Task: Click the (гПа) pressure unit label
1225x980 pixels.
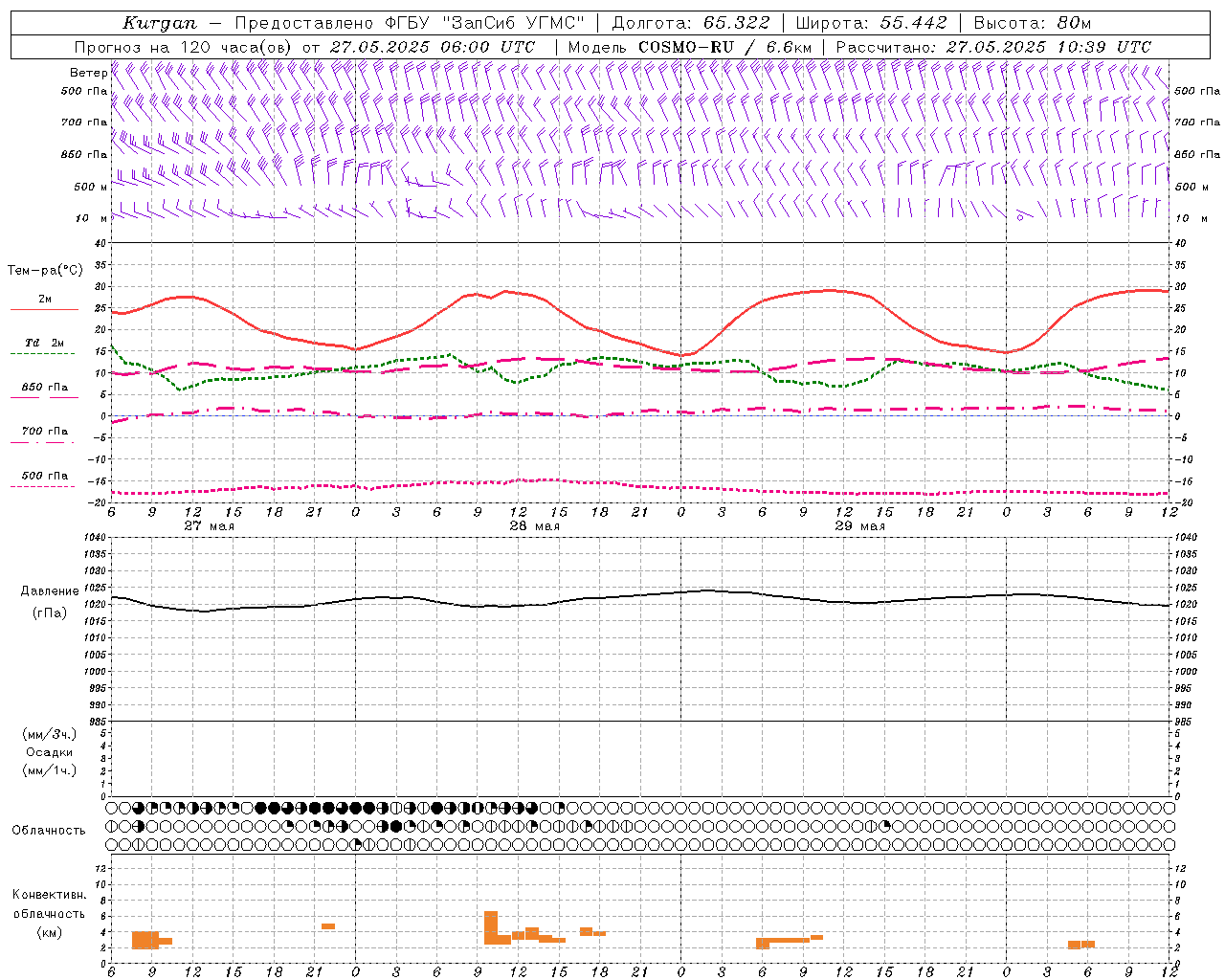Action: tap(49, 612)
